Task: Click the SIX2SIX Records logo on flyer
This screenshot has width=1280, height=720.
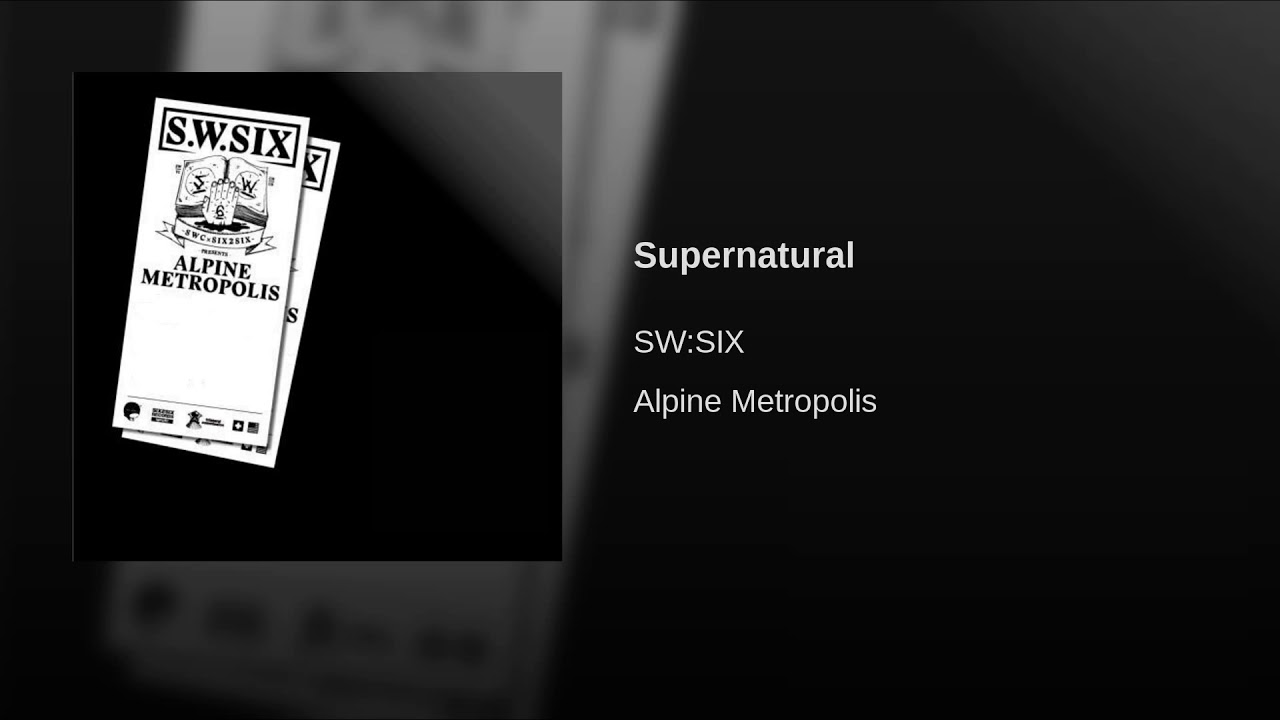Action: click(x=161, y=415)
